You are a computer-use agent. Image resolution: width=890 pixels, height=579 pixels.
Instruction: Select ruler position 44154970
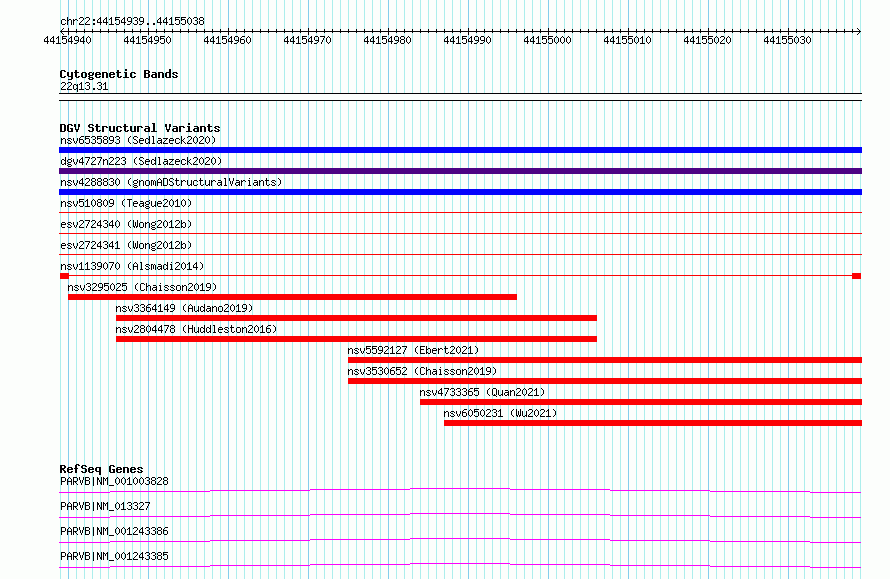coord(308,40)
